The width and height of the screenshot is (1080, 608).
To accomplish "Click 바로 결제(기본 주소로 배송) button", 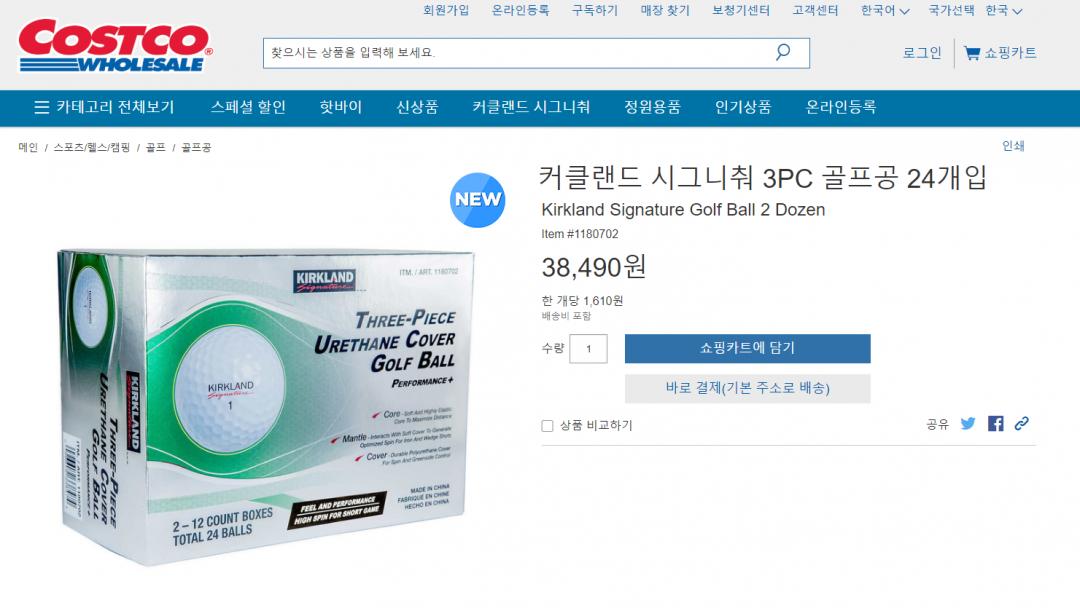I will 747,388.
